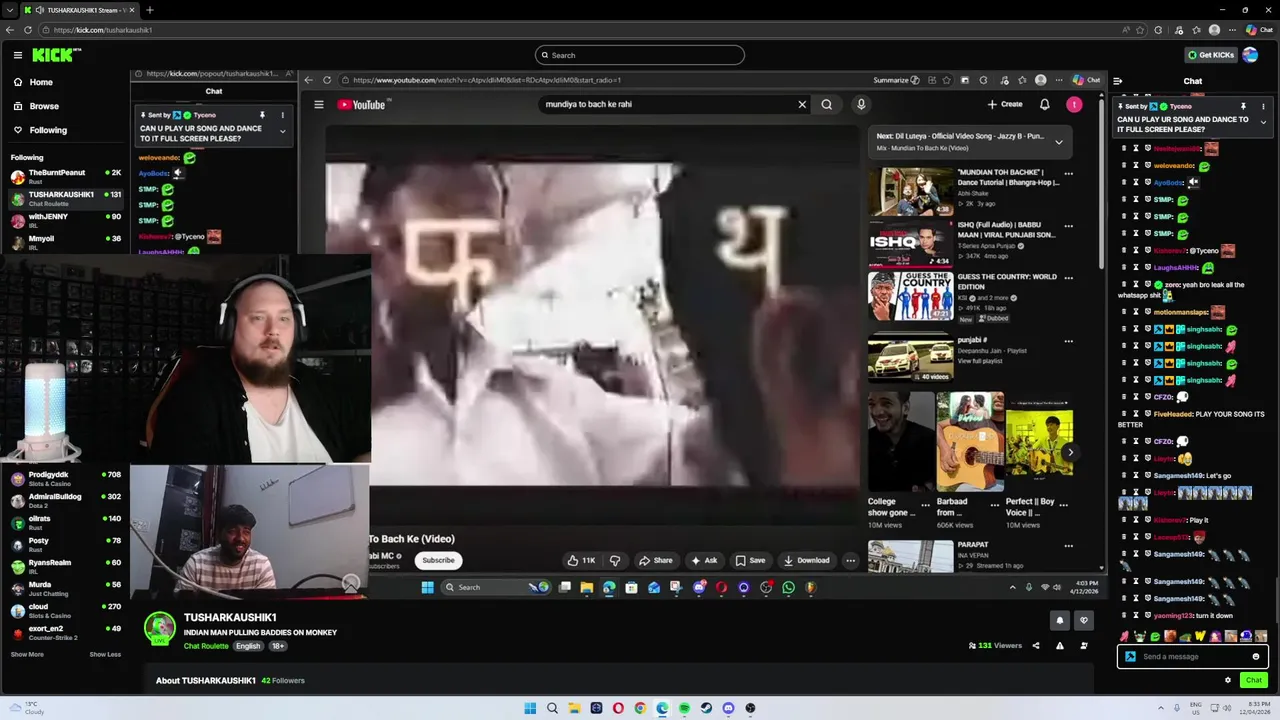Expand pinned message chevron in chat
Screen dimensions: 1280x720
1263,122
